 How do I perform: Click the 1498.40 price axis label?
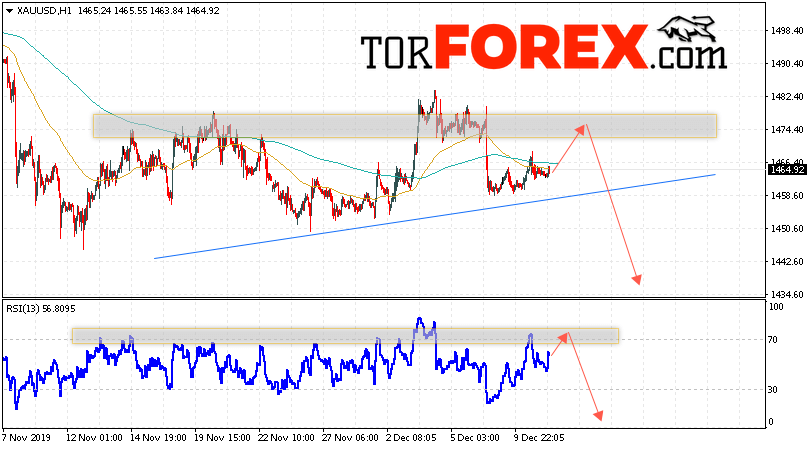787,31
